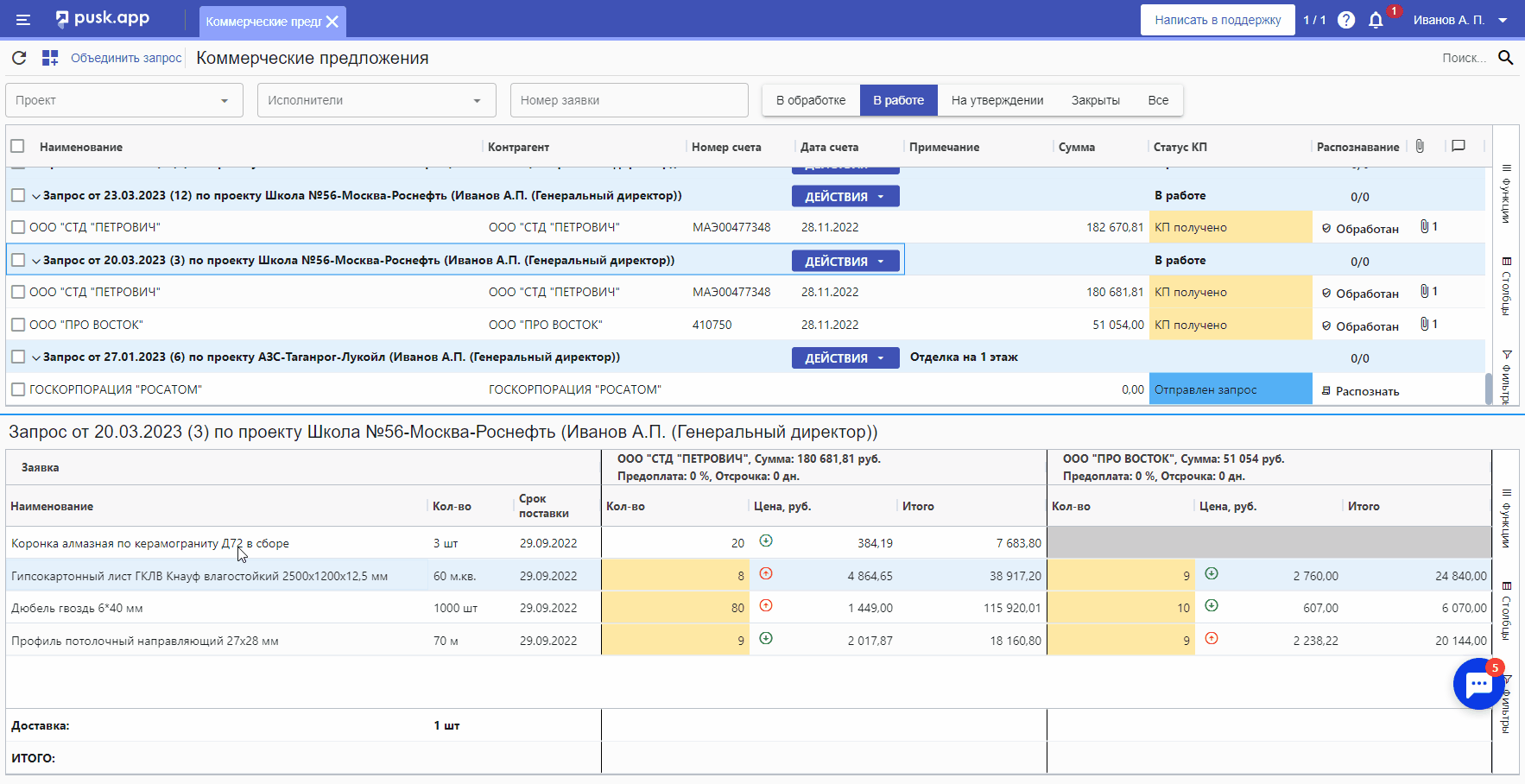Screen dimensions: 1525x784
Task: Click Обработан status in 51 054,00 row
Action: click(x=1360, y=326)
